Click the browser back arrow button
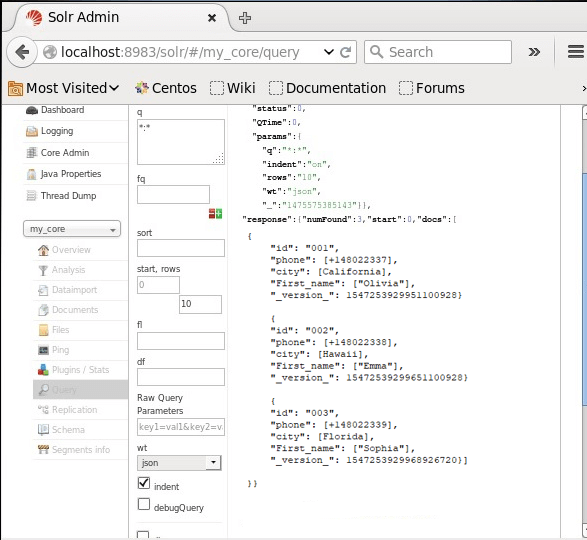Viewport: 587px width, 540px height. [22, 52]
